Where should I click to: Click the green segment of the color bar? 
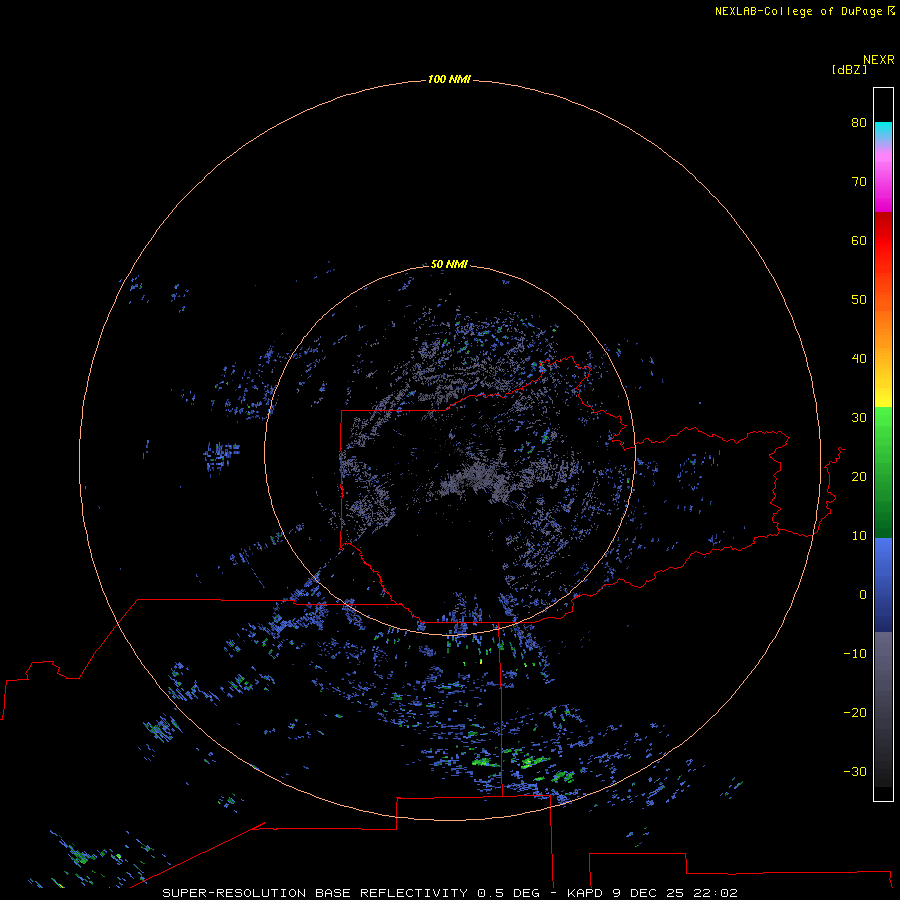click(883, 472)
